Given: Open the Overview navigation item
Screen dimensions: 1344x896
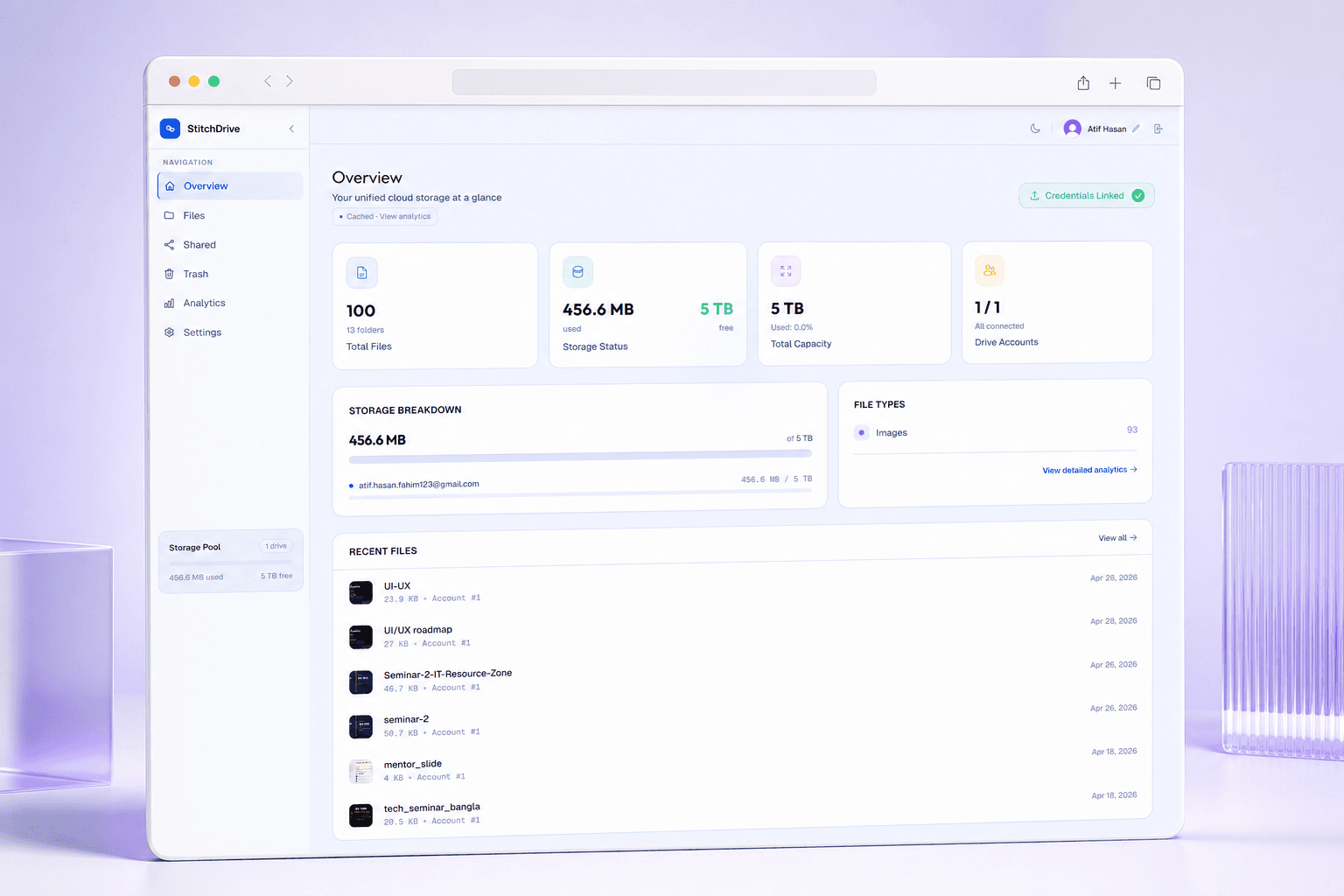Looking at the screenshot, I should (x=230, y=185).
